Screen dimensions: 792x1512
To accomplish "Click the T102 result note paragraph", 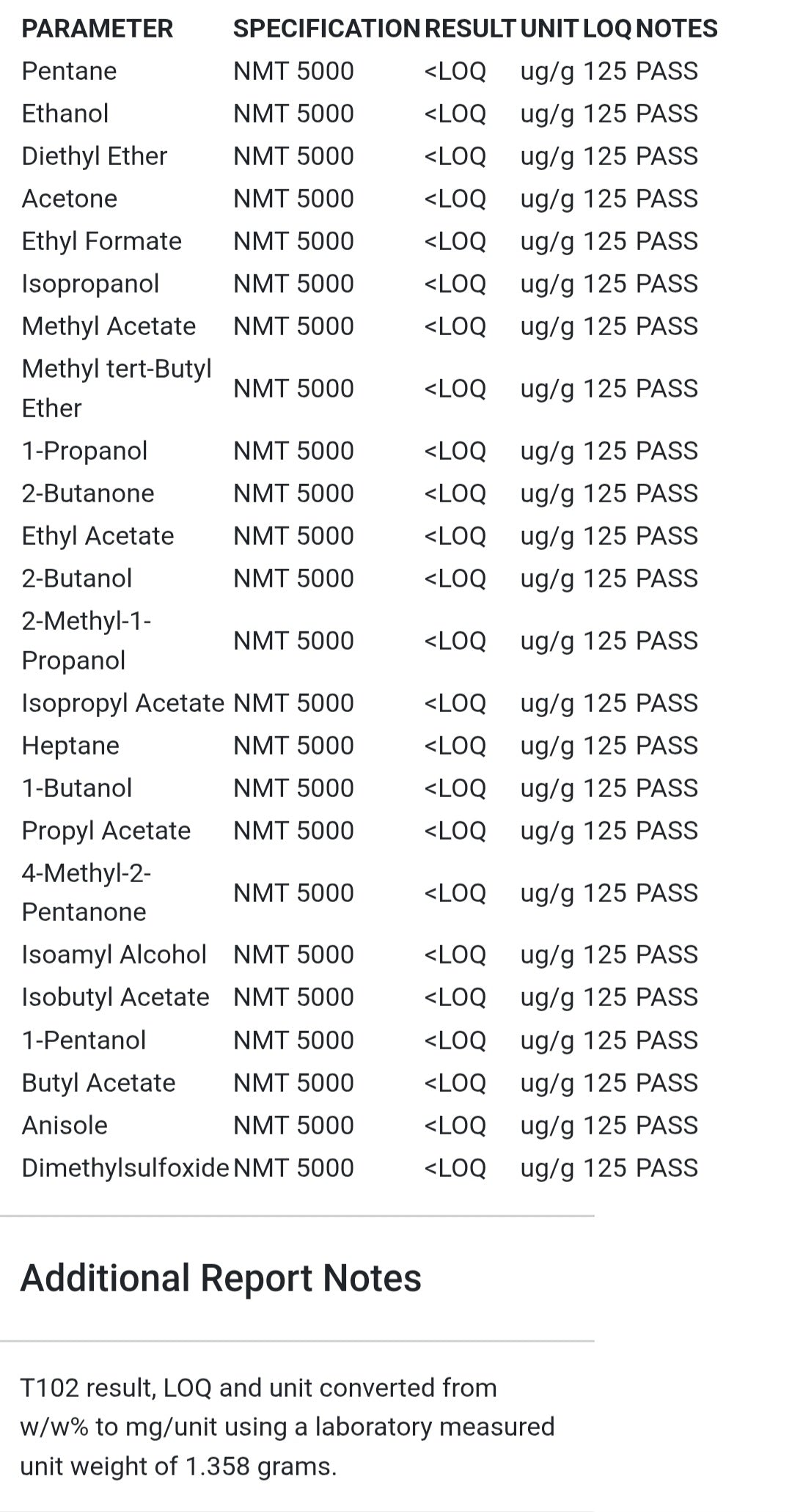I will click(x=287, y=1426).
